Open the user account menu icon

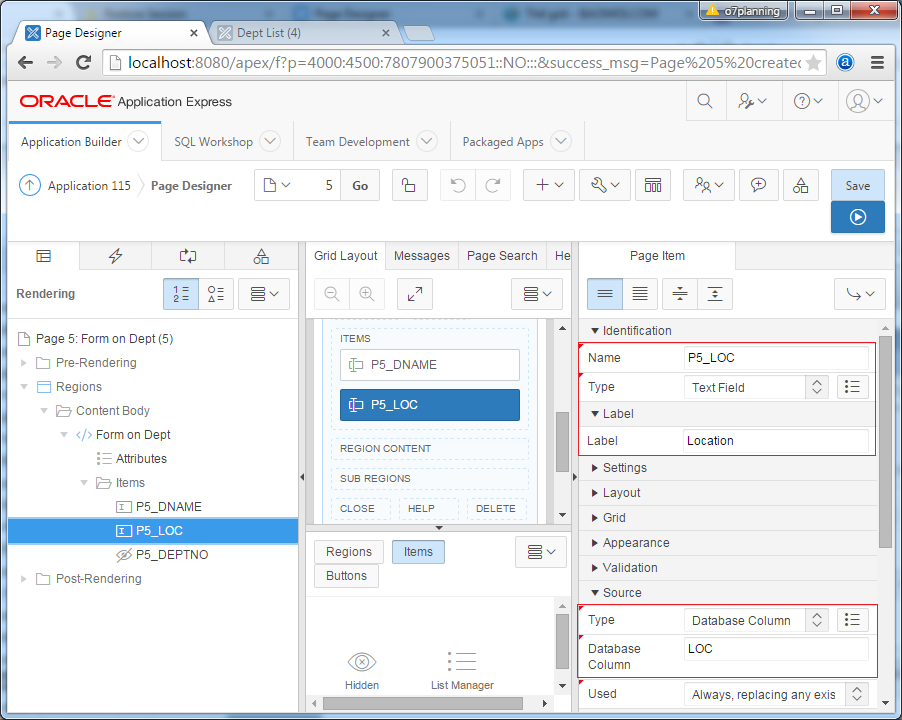tap(863, 101)
